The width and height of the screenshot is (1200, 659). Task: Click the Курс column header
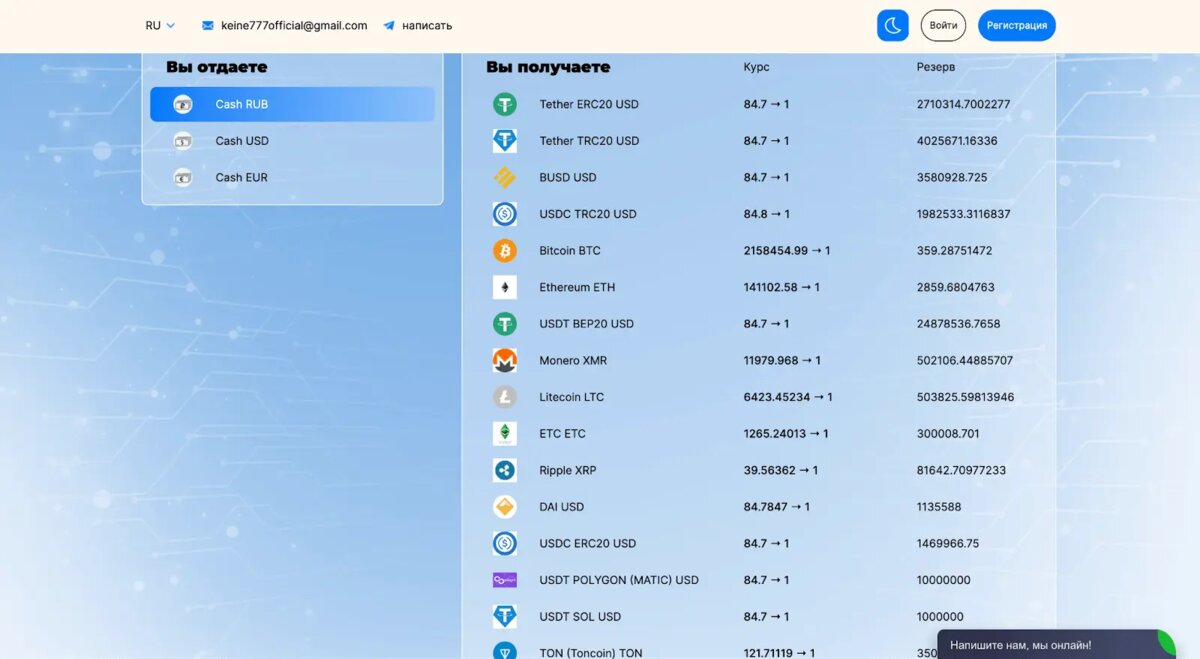pyautogui.click(x=756, y=67)
